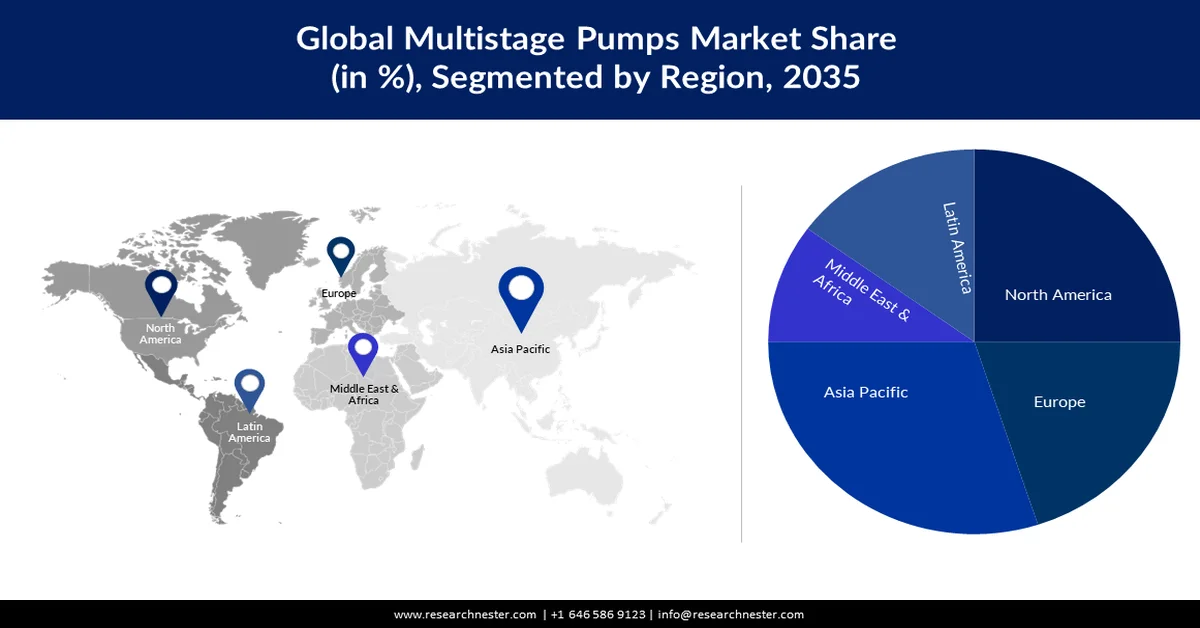Select the North America map pin
1200x628 pixels.
[x=161, y=290]
